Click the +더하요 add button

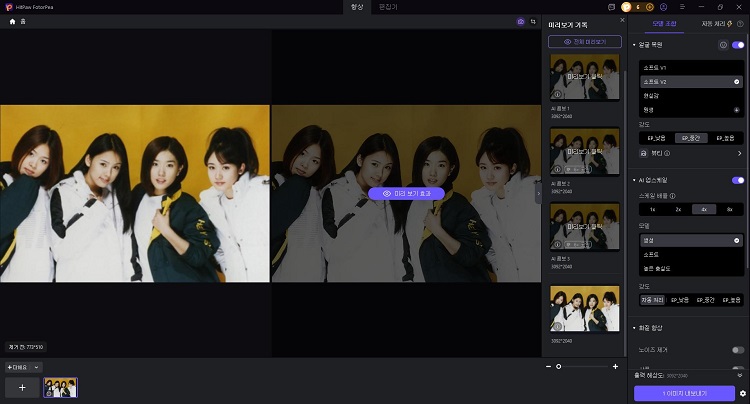pyautogui.click(x=17, y=367)
